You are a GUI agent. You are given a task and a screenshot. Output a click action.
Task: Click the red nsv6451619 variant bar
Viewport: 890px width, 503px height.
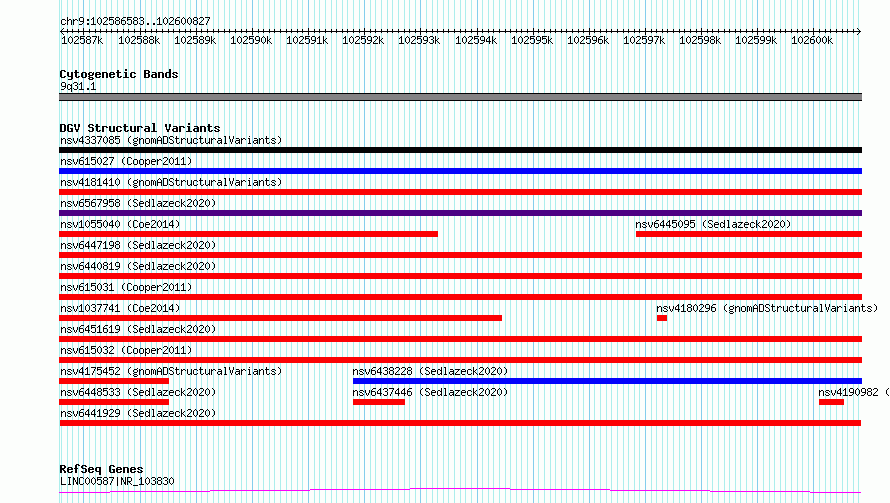[460, 339]
